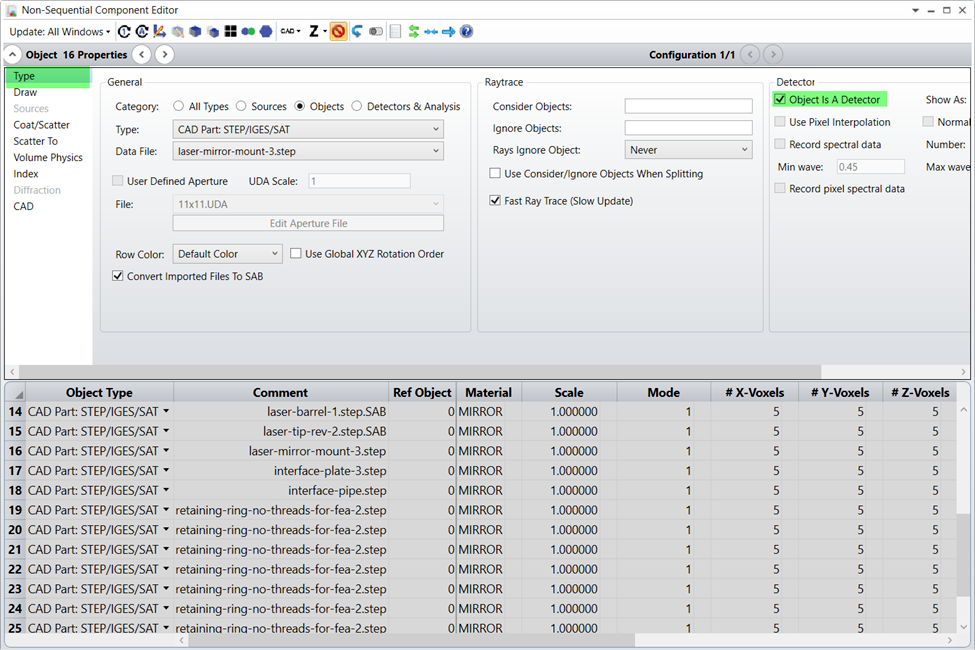Select the Sources category radio button
Screen dimensions: 975x650
tap(242, 107)
